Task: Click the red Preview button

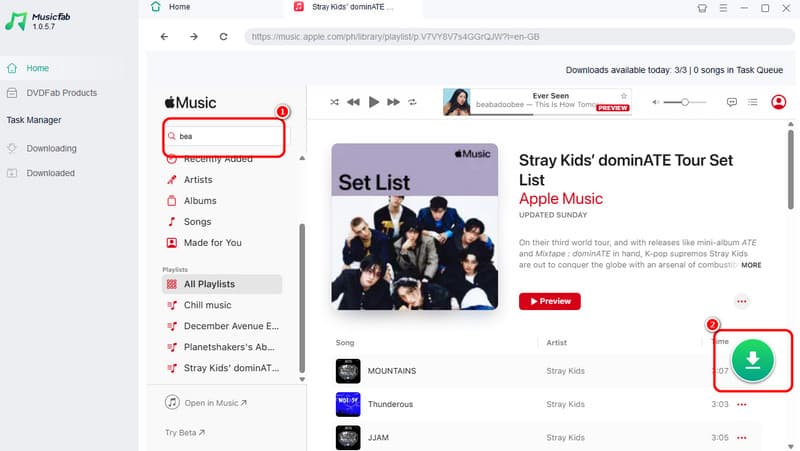Action: coord(549,301)
